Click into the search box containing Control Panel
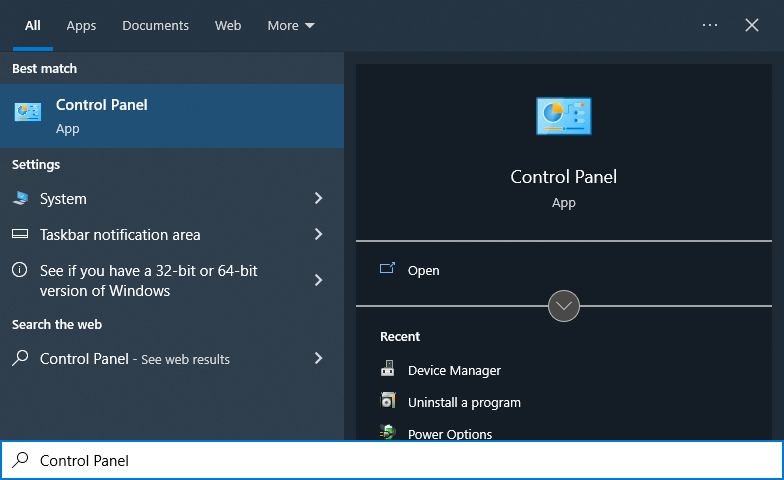The width and height of the screenshot is (784, 480). pos(392,460)
